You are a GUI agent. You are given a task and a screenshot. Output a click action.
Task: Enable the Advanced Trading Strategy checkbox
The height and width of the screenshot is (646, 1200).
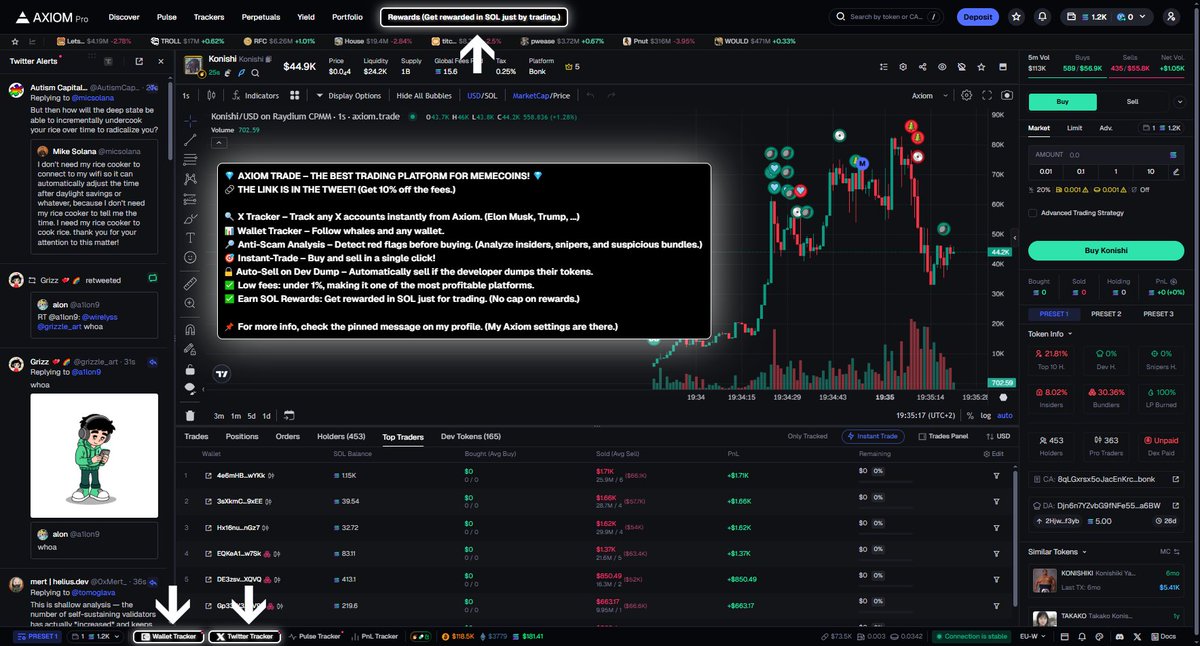tap(1033, 212)
